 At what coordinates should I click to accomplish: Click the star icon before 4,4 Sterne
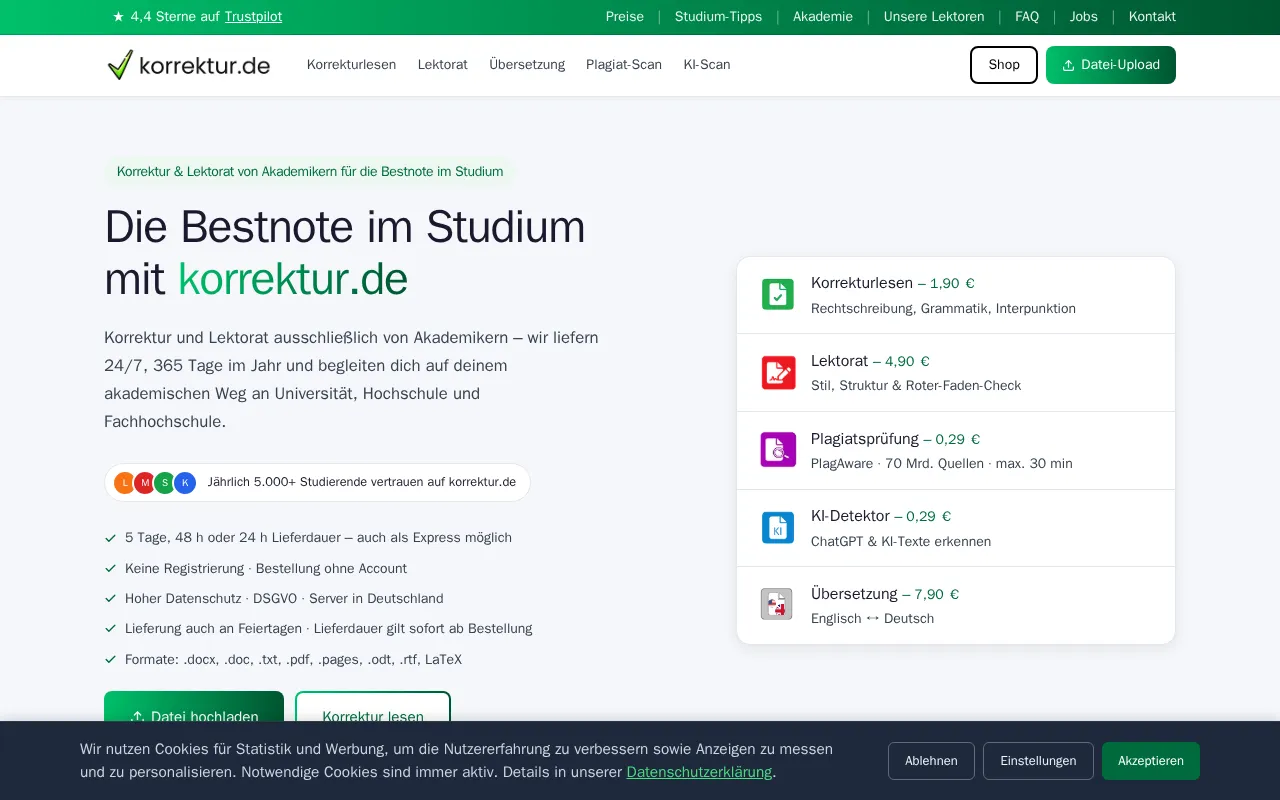118,16
